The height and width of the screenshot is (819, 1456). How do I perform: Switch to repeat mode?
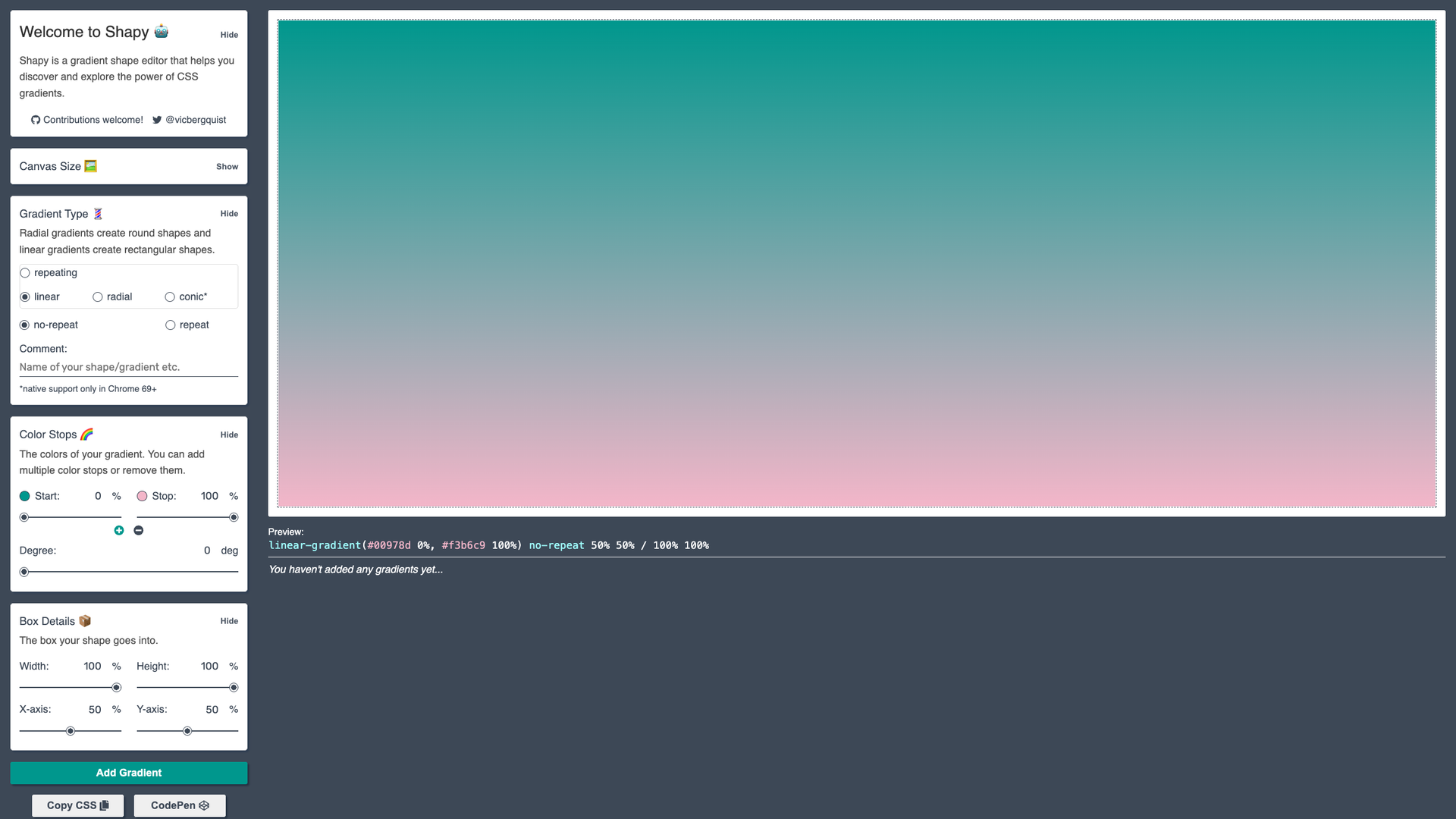pyautogui.click(x=170, y=325)
